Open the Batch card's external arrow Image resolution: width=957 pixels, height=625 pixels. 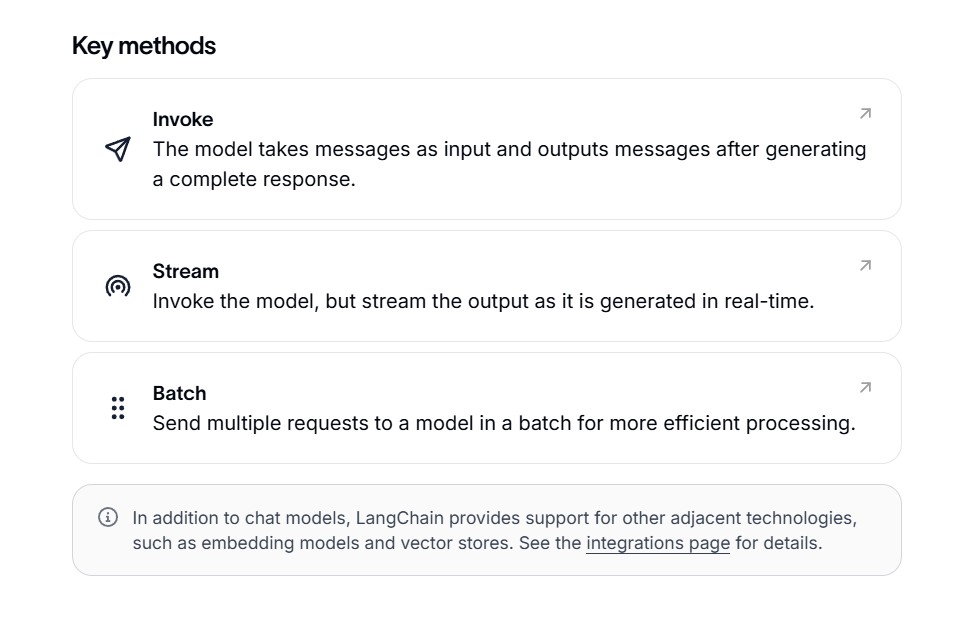tap(865, 388)
